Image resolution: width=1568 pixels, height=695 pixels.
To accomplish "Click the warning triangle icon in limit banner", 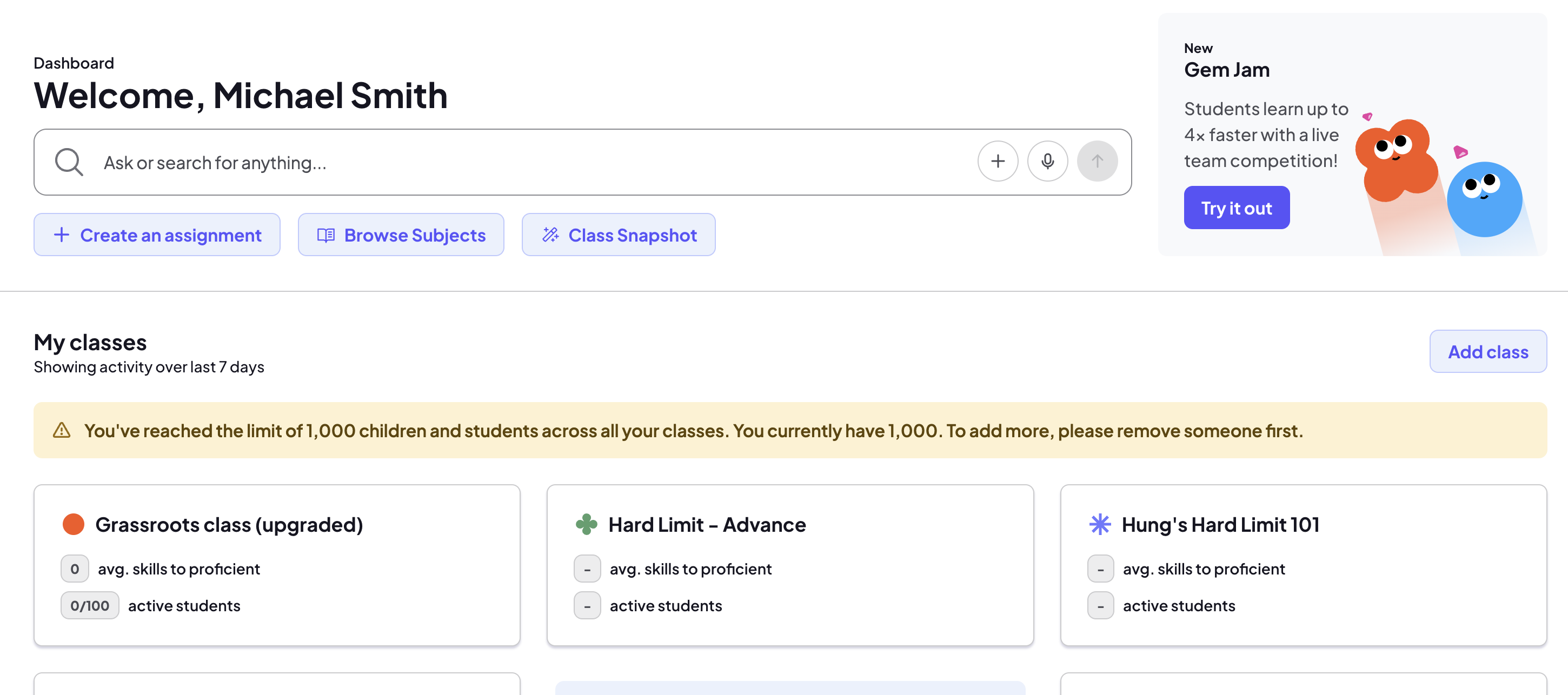I will tap(62, 430).
